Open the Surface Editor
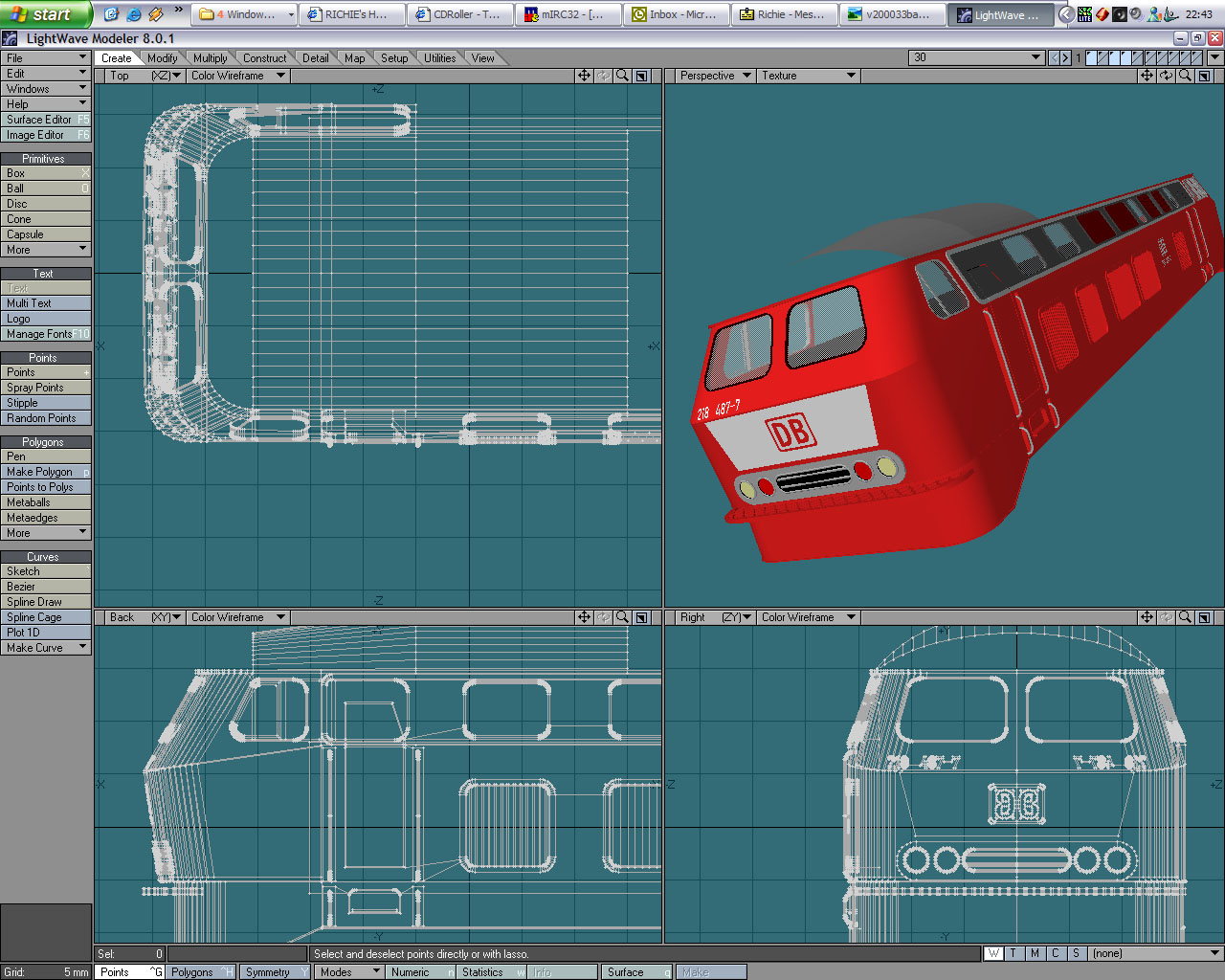Viewport: 1225px width, 980px height. tap(46, 119)
